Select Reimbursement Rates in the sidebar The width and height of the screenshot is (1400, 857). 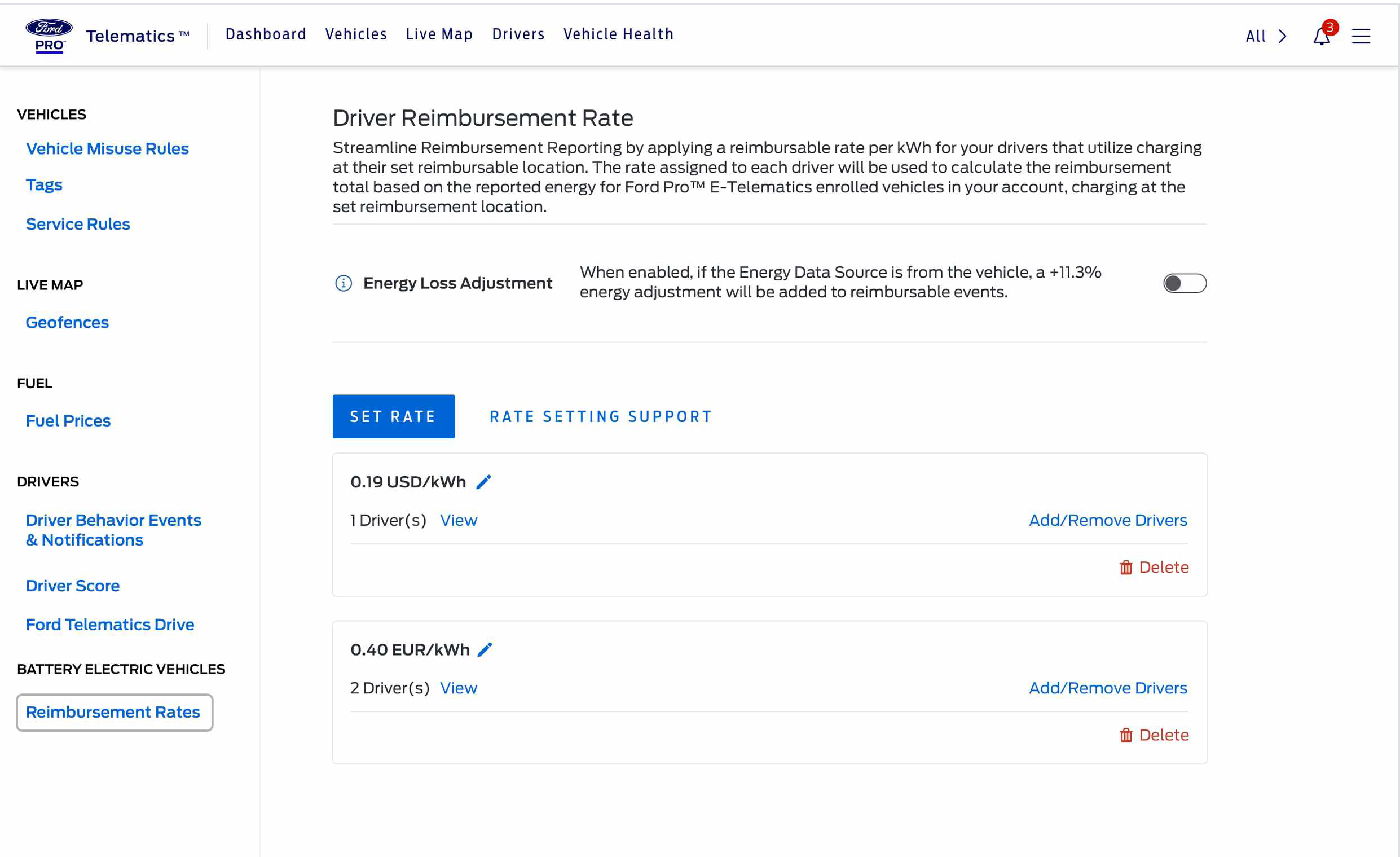[x=113, y=712]
